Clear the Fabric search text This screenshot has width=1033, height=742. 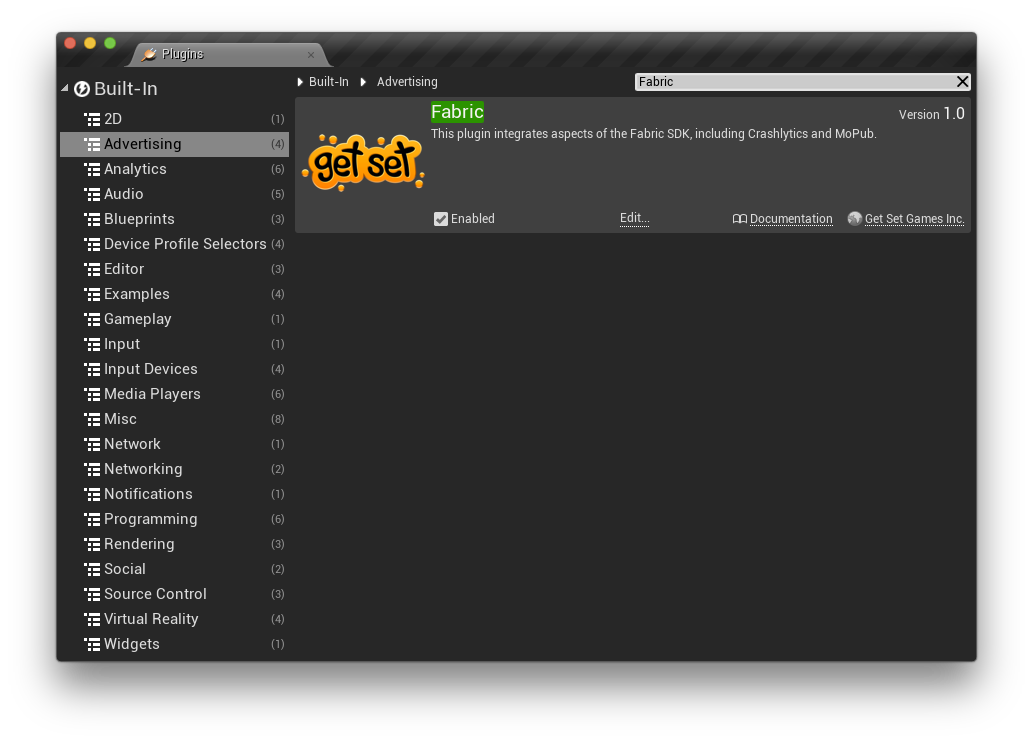point(962,82)
